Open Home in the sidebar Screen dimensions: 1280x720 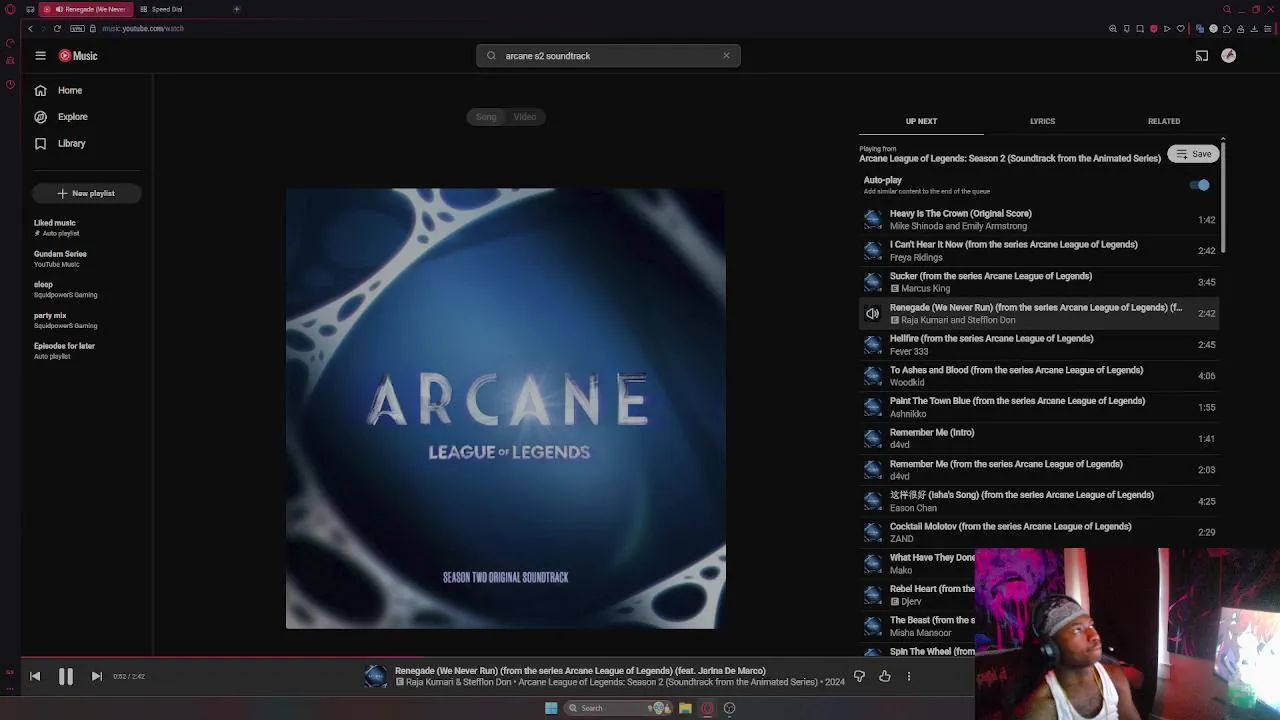58,90
